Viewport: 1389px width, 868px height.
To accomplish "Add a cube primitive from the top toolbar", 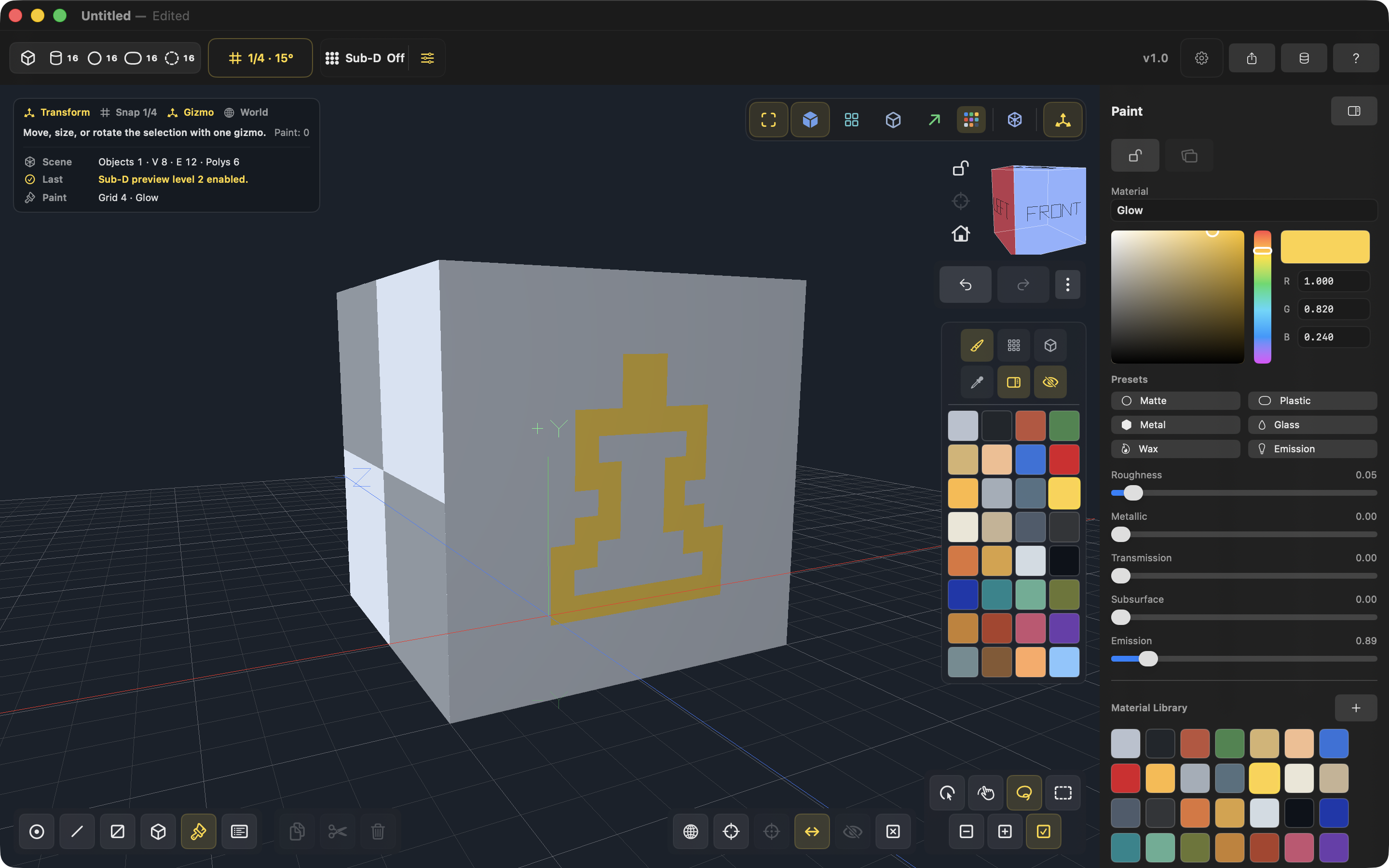I will pos(28,58).
